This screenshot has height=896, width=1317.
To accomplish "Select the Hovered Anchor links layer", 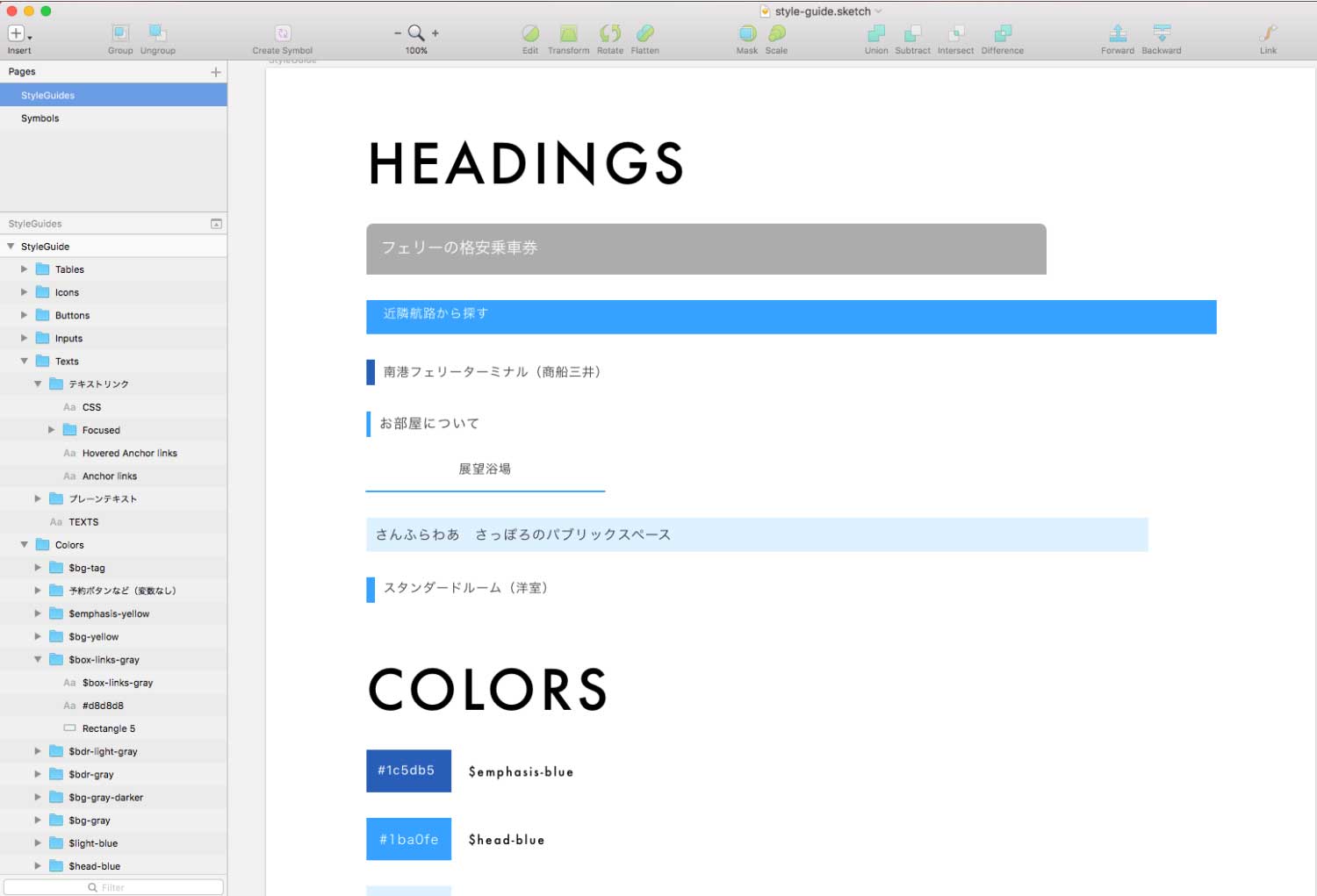I will click(x=129, y=454).
